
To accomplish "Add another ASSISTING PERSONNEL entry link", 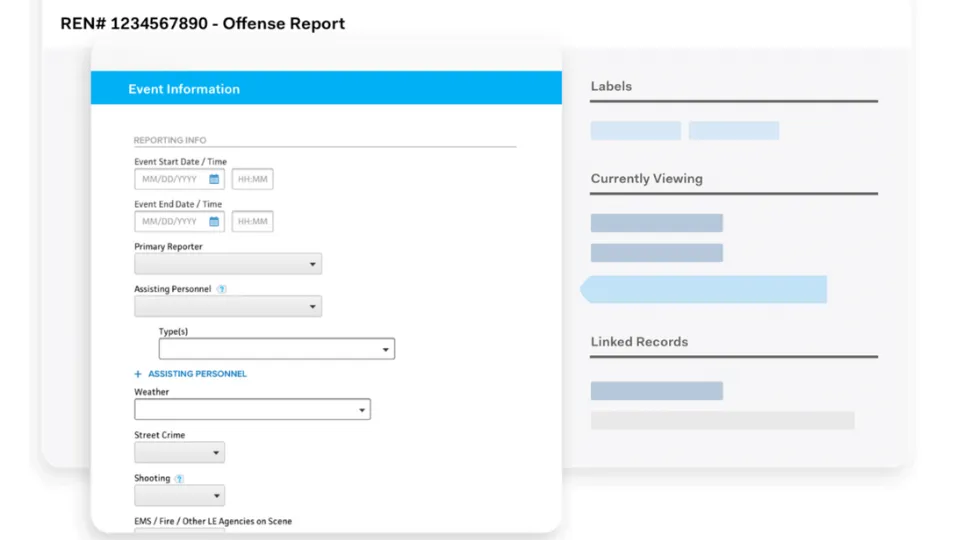I will tap(197, 373).
